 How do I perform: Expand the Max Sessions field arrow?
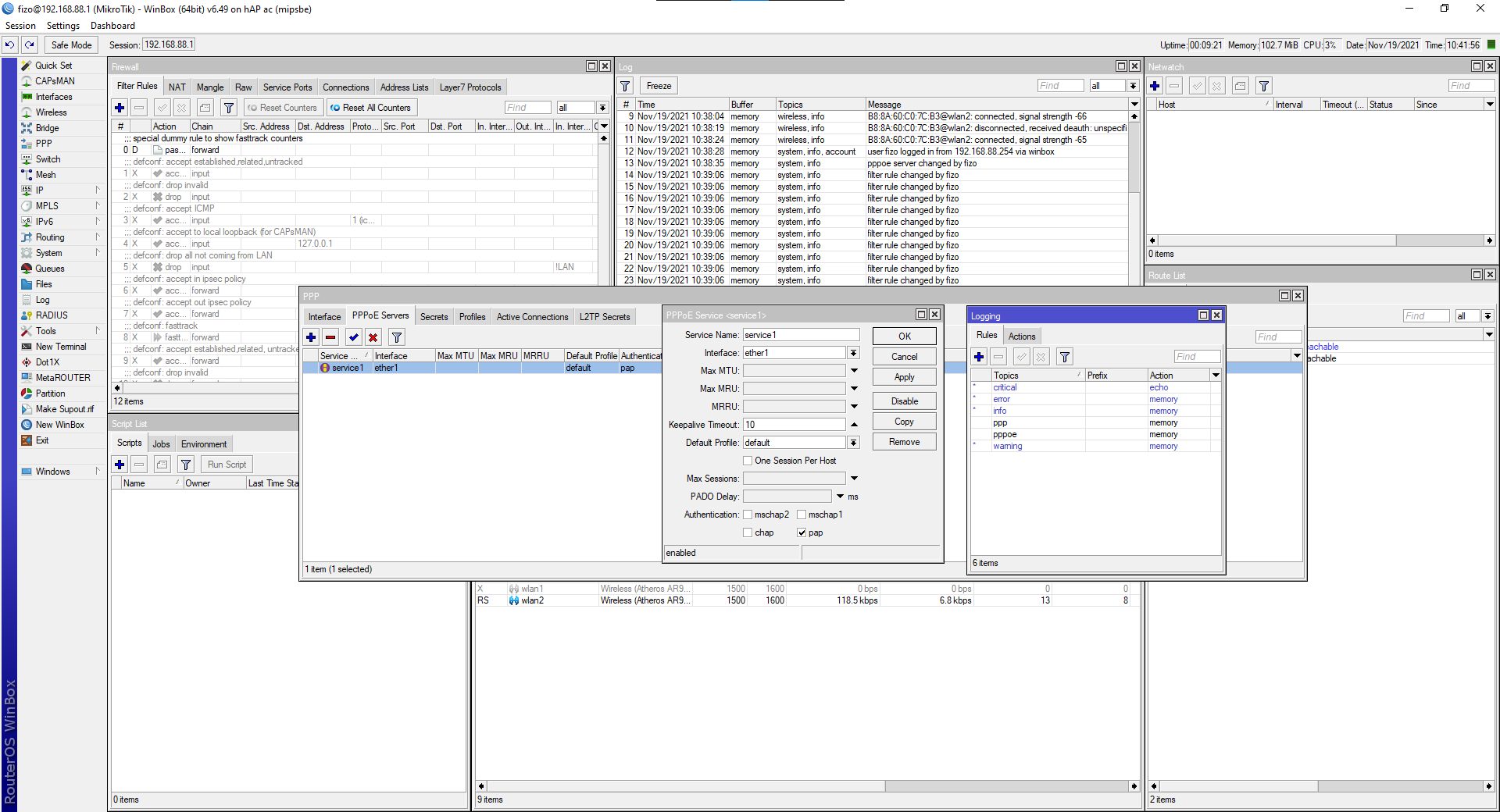(x=854, y=479)
